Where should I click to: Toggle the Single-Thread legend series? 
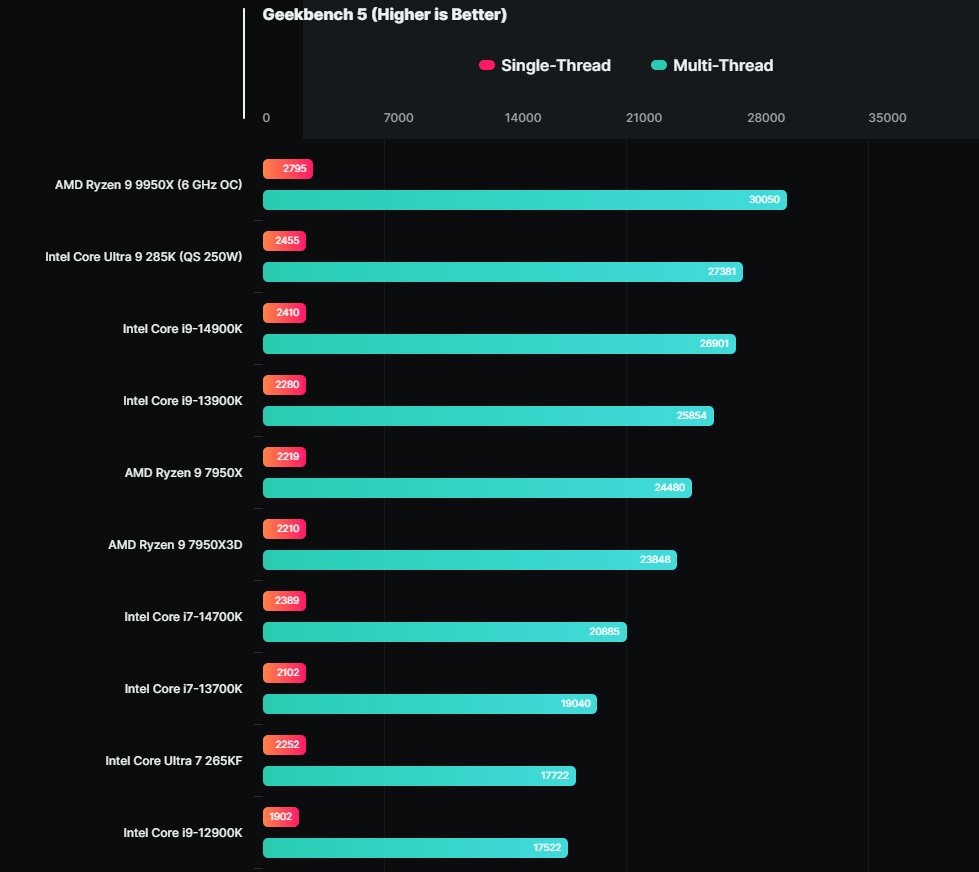(x=544, y=66)
